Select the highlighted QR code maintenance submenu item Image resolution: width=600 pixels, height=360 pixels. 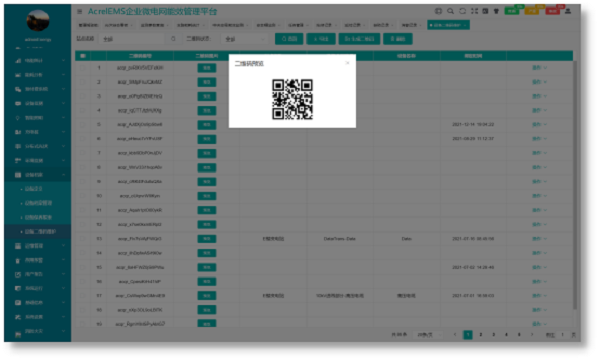(39, 231)
